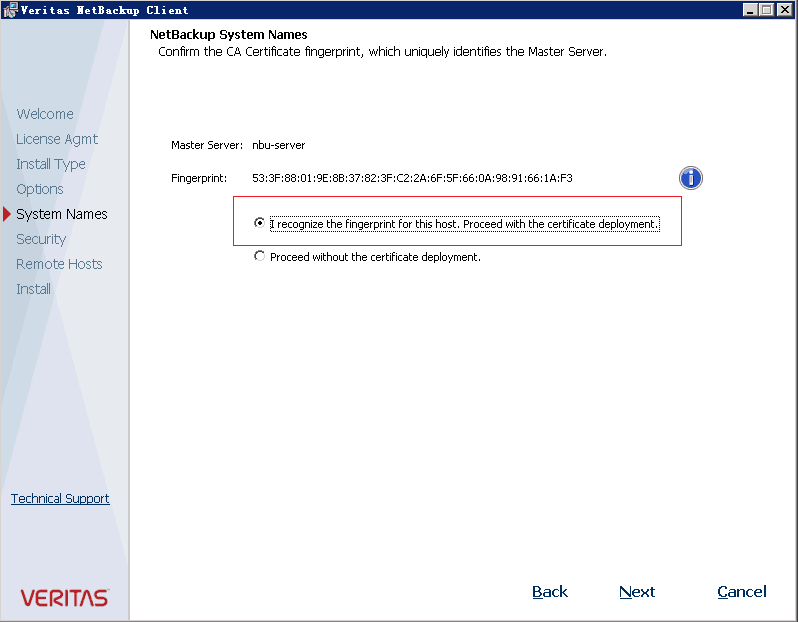Maximize the NetBackup Client window
Screen dimensions: 798x622
click(766, 10)
